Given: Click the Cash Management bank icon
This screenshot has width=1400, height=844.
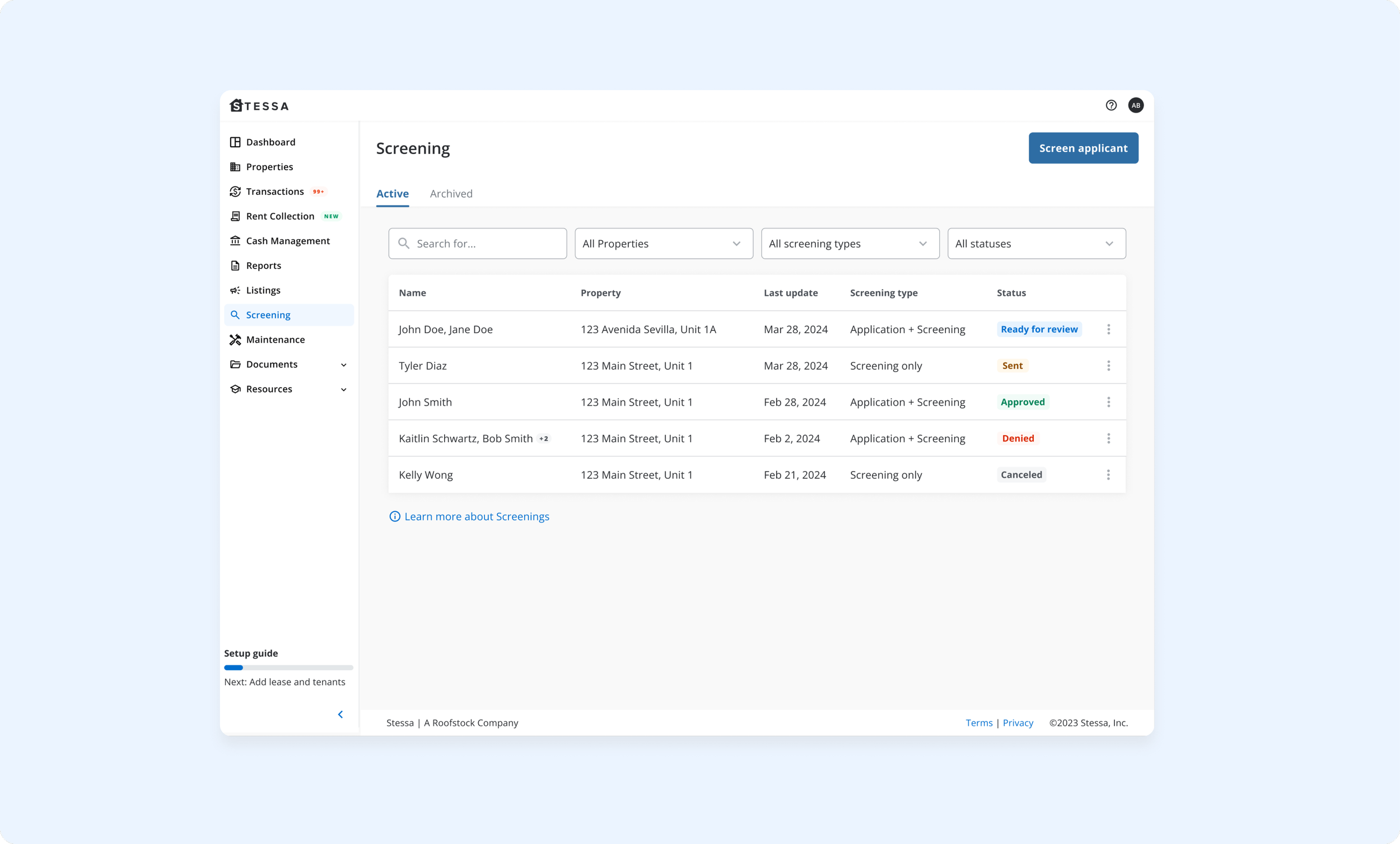Looking at the screenshot, I should (x=235, y=240).
